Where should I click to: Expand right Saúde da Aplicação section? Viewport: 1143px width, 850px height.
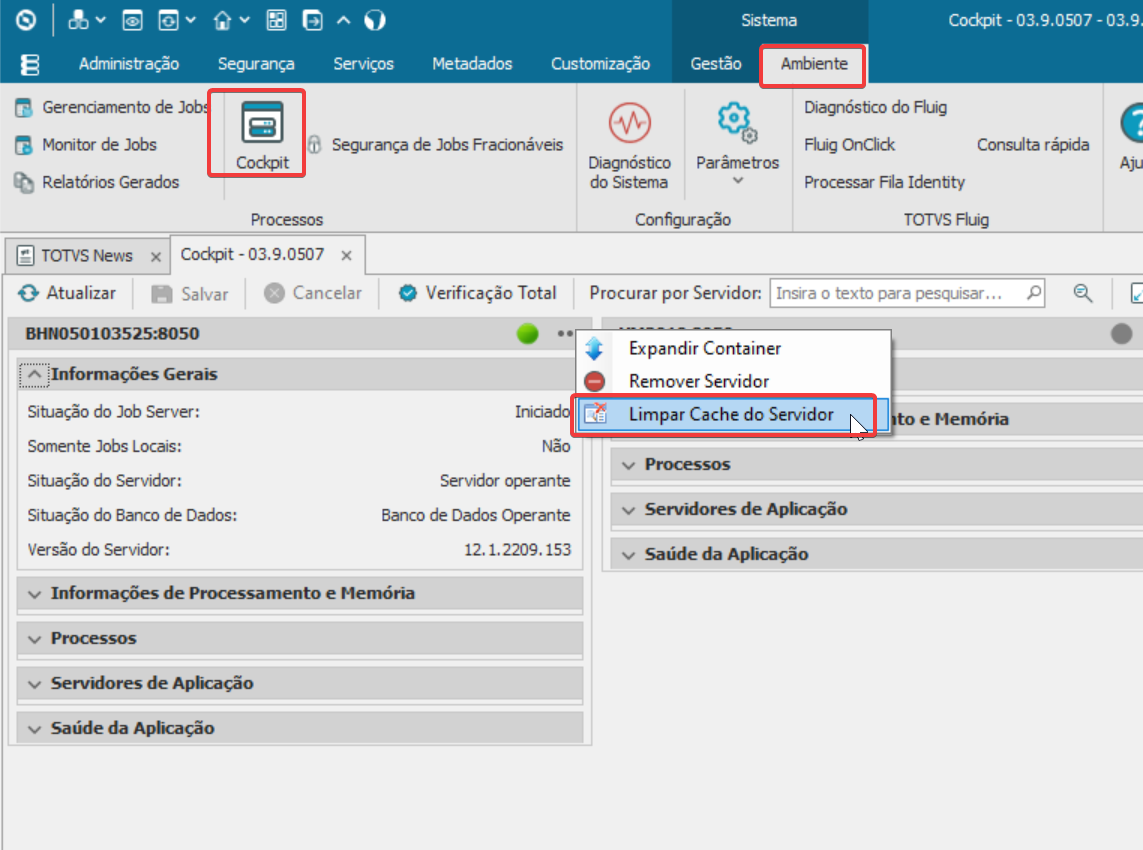pyautogui.click(x=876, y=554)
